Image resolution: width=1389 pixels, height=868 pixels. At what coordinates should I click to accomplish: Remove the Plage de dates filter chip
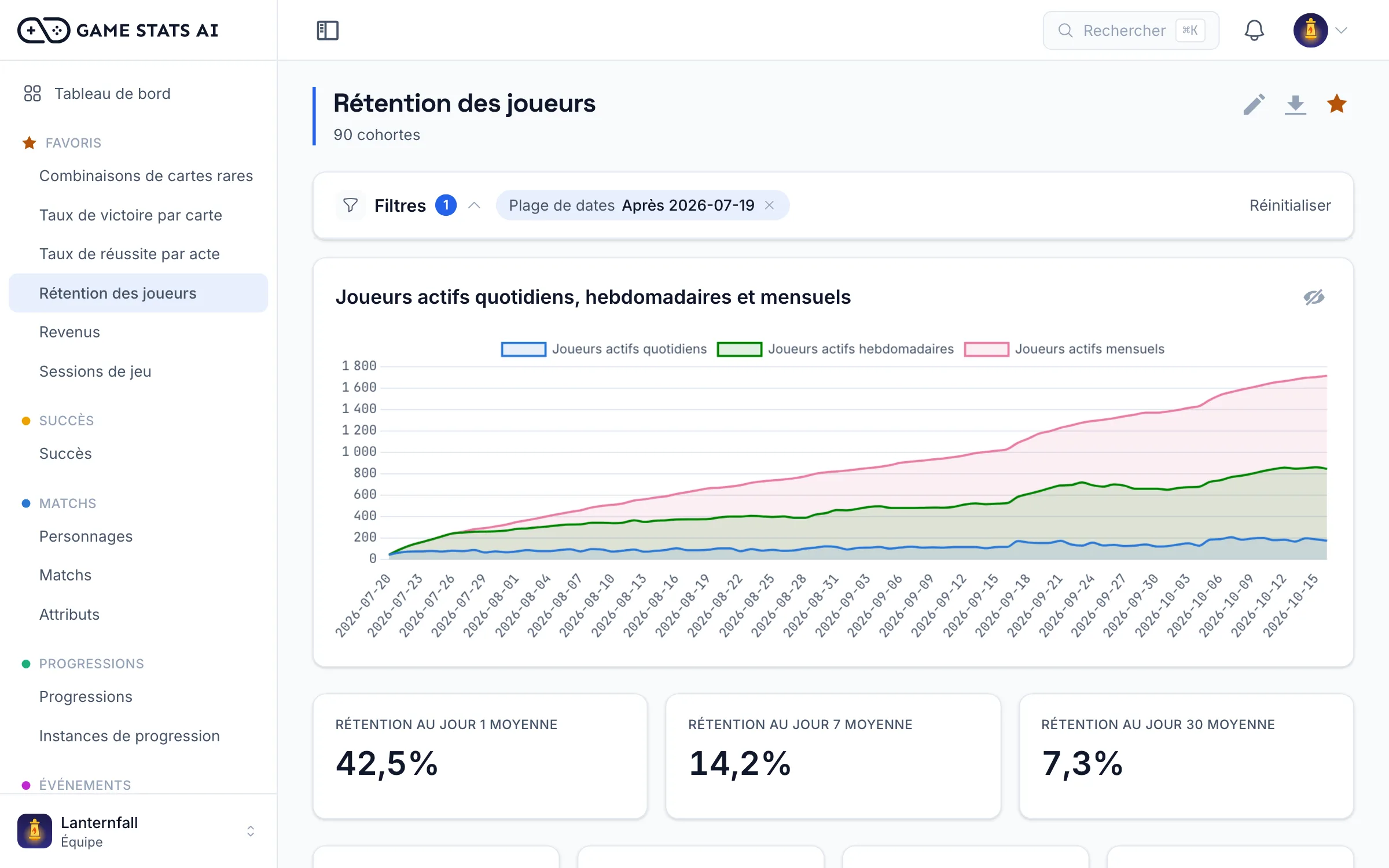click(769, 205)
